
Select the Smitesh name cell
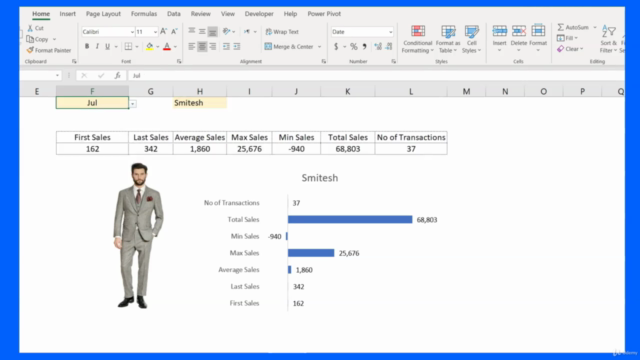(200, 103)
